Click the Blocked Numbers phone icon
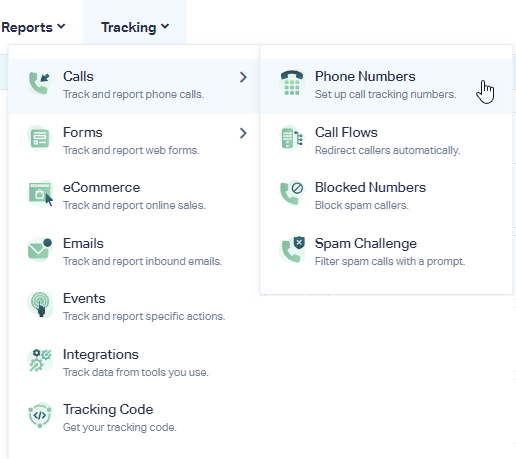Screen dimensions: 516x459 (292, 193)
